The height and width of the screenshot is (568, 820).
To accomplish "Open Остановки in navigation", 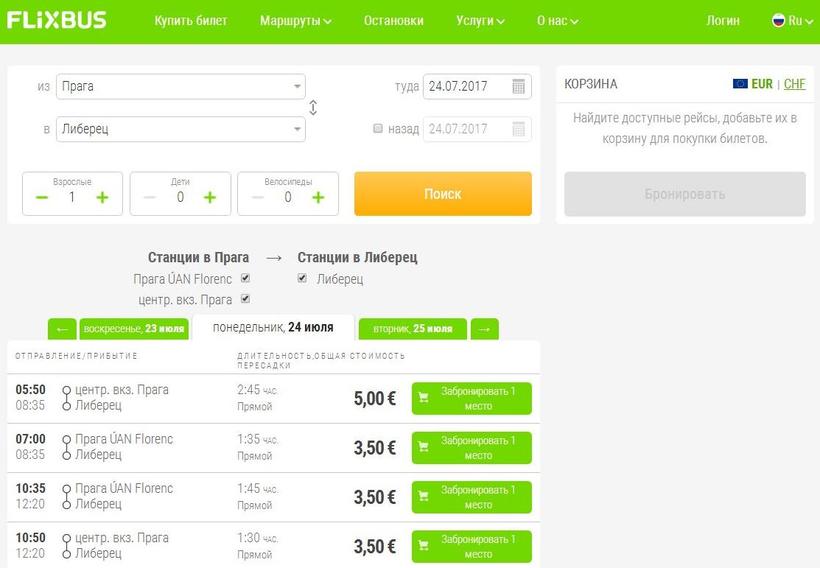I will 394,21.
